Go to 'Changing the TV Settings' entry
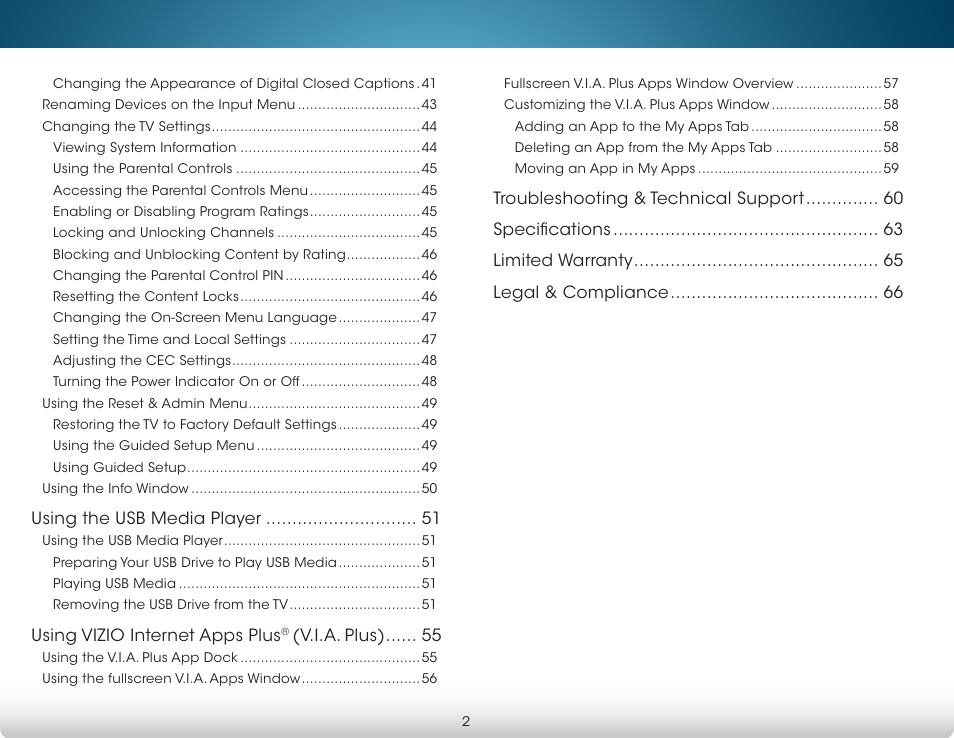 click(x=239, y=127)
